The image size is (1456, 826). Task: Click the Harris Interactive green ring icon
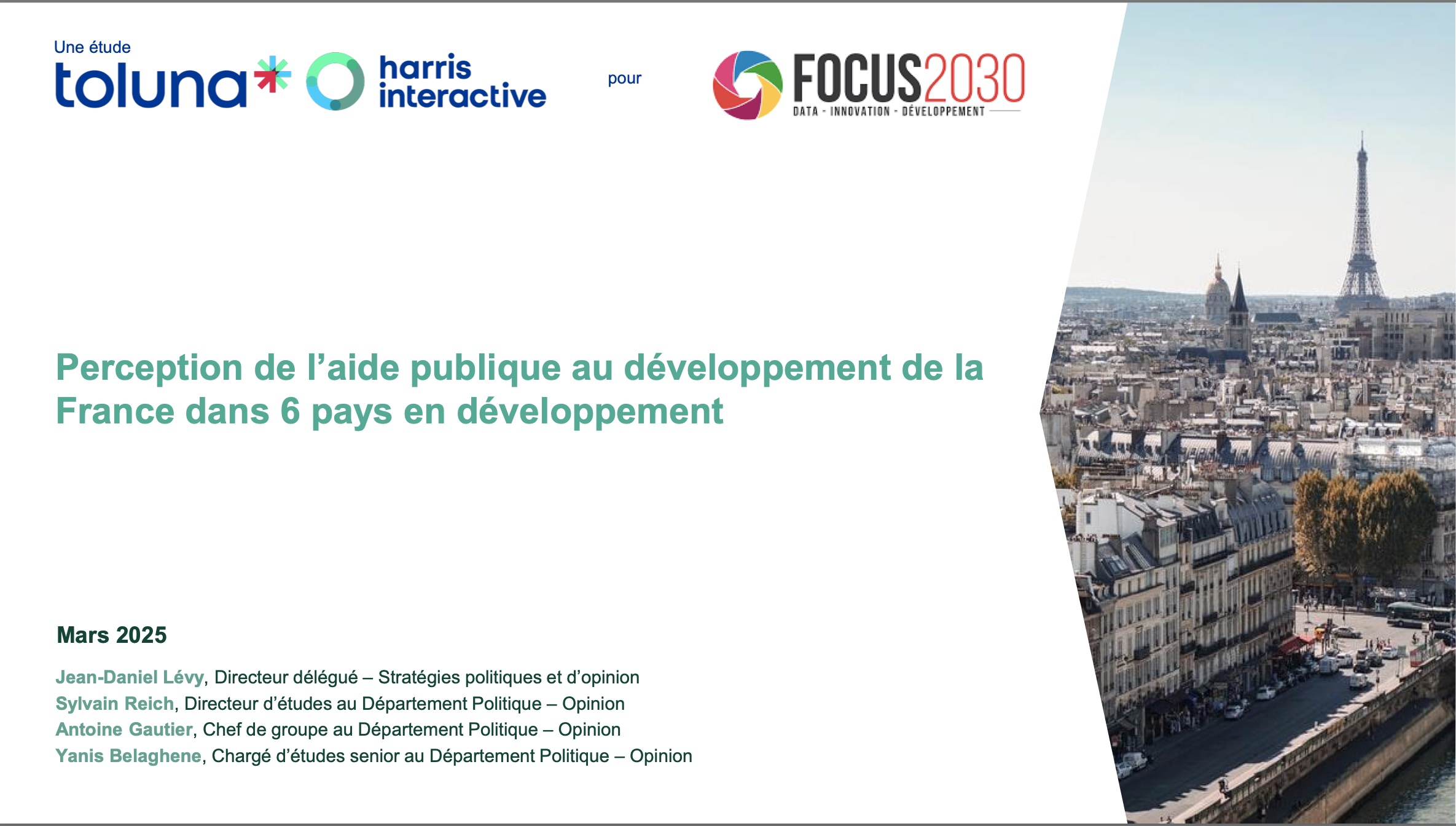coord(335,81)
